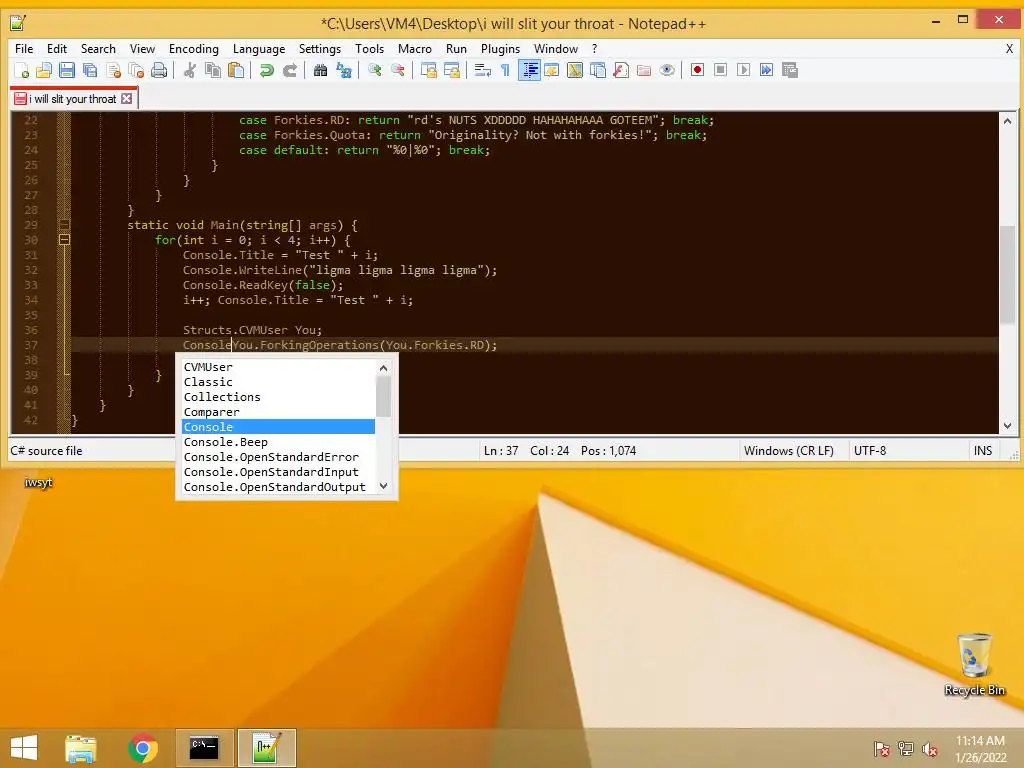This screenshot has height=768, width=1024.
Task: Click the Close document toolbar icon
Action: click(x=113, y=70)
